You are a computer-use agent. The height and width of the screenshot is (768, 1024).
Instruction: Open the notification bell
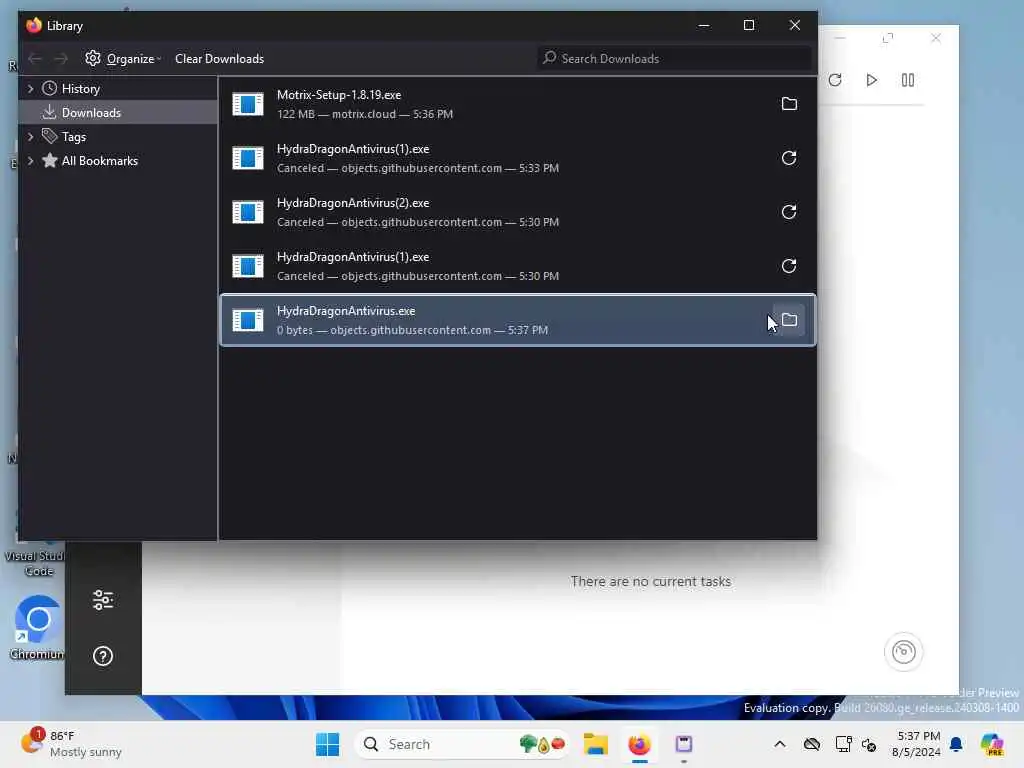[956, 744]
